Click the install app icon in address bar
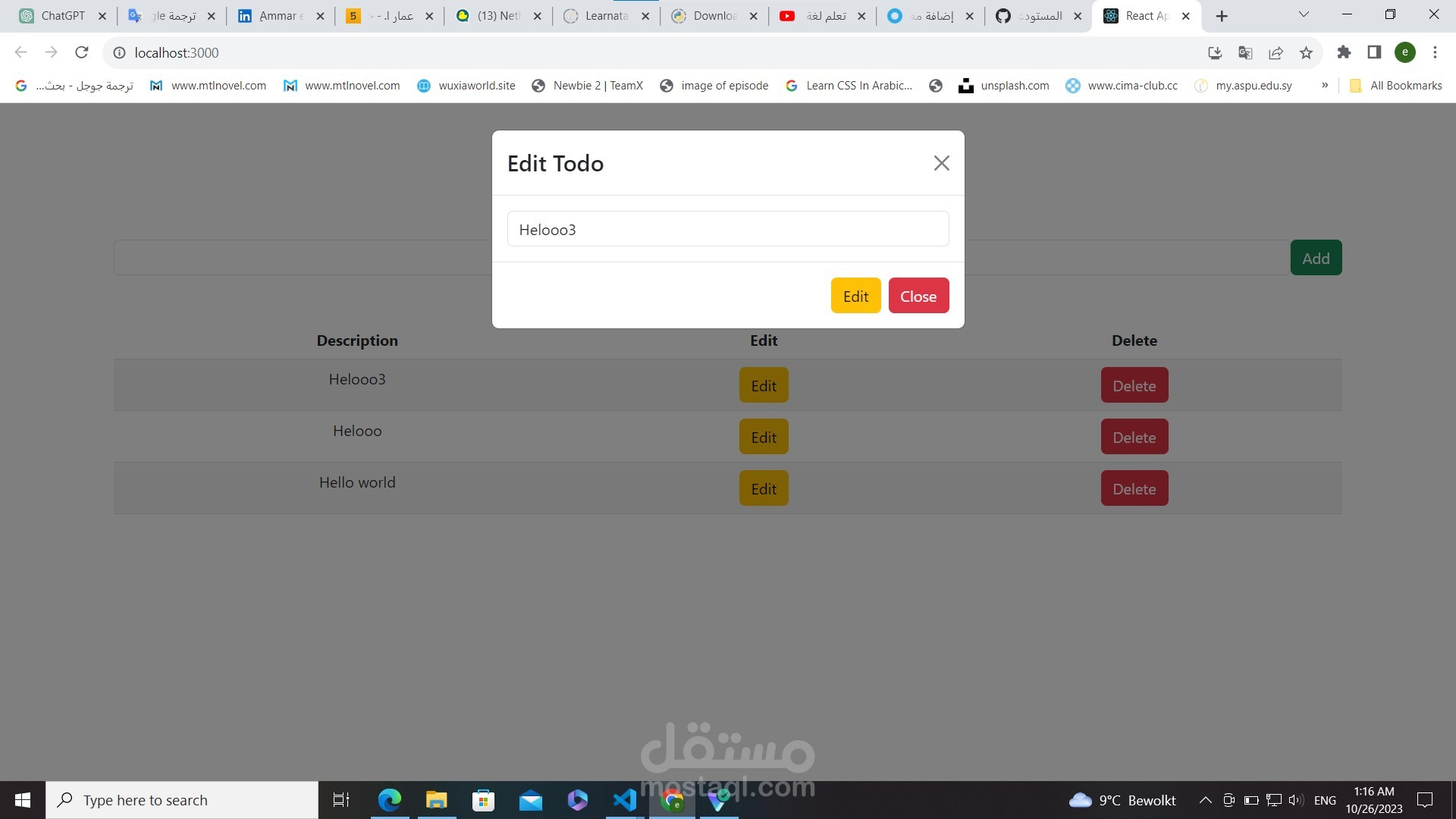Image resolution: width=1456 pixels, height=819 pixels. (x=1215, y=52)
